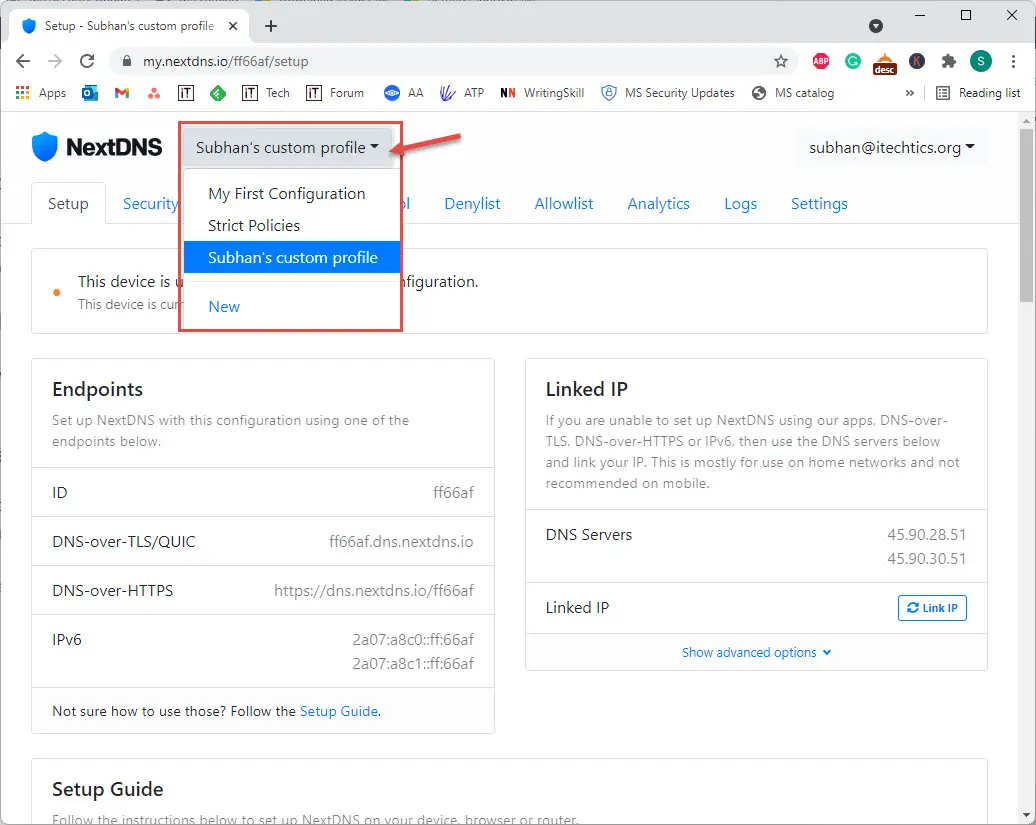Select Subhan's custom profile entry
1036x825 pixels.
point(291,257)
